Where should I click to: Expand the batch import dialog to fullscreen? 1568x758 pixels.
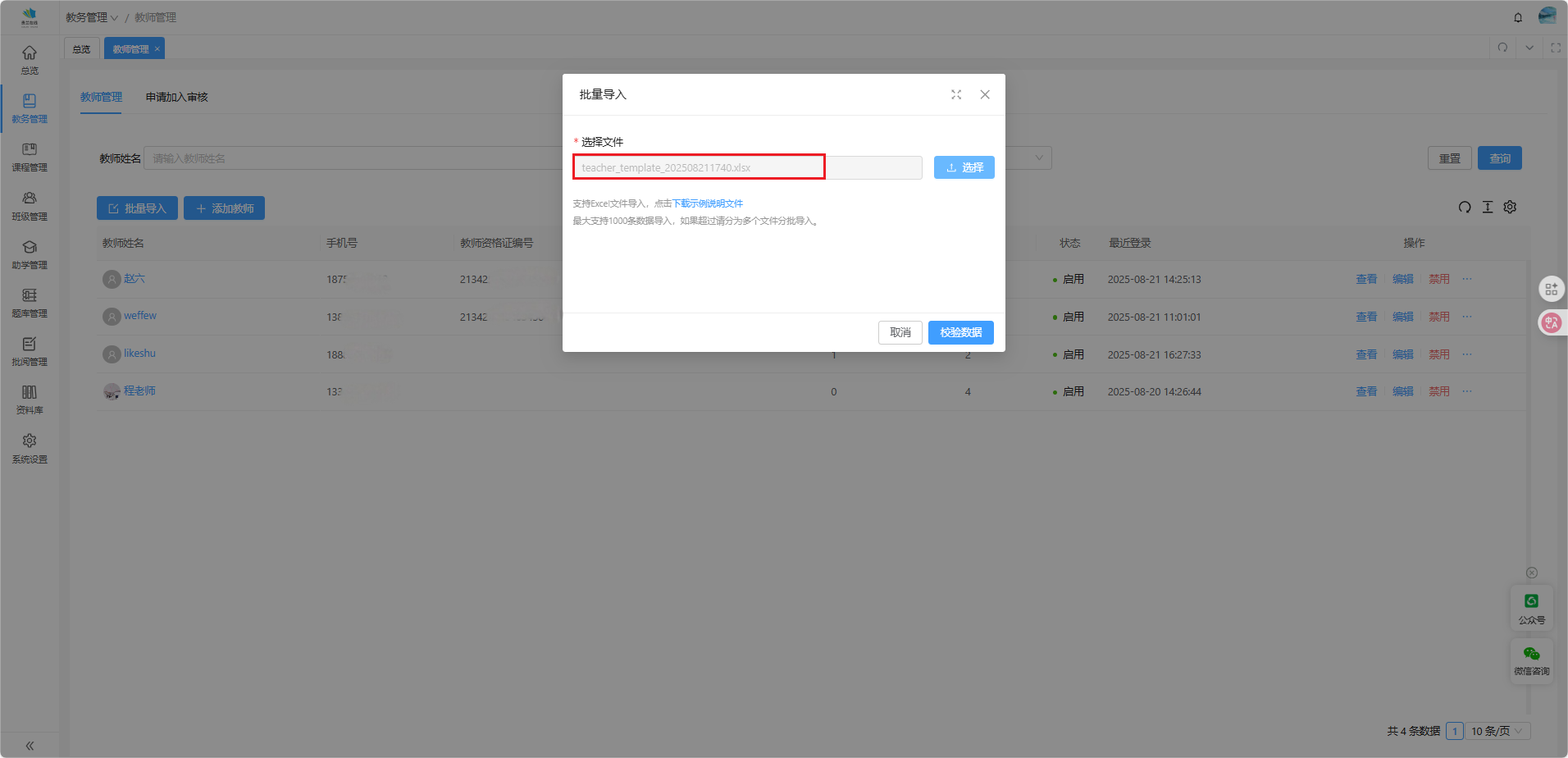(956, 94)
